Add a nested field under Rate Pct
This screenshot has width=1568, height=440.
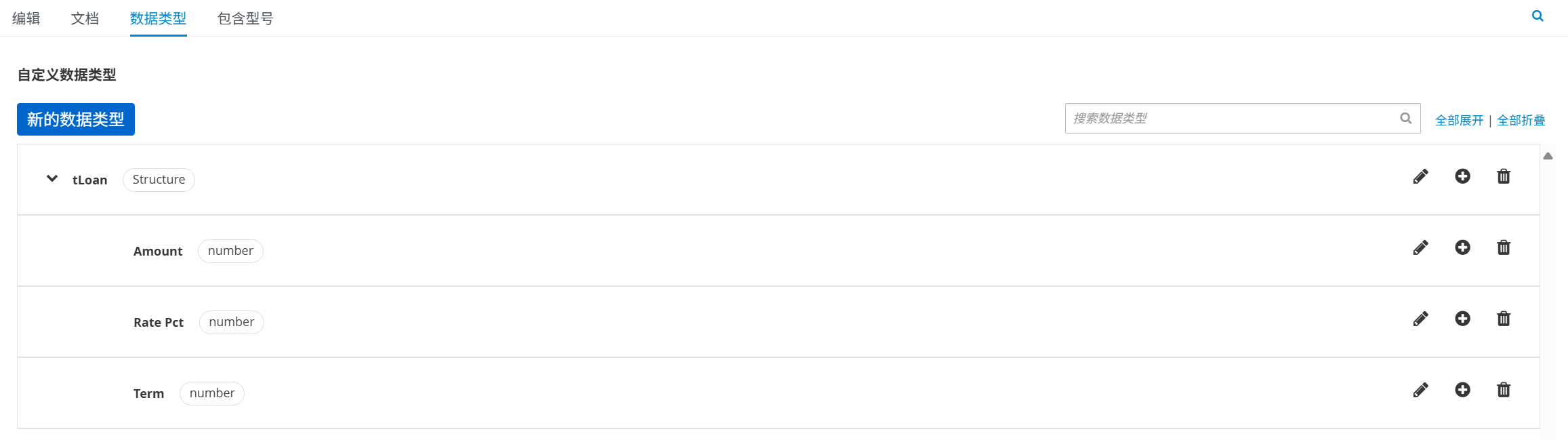click(1462, 319)
